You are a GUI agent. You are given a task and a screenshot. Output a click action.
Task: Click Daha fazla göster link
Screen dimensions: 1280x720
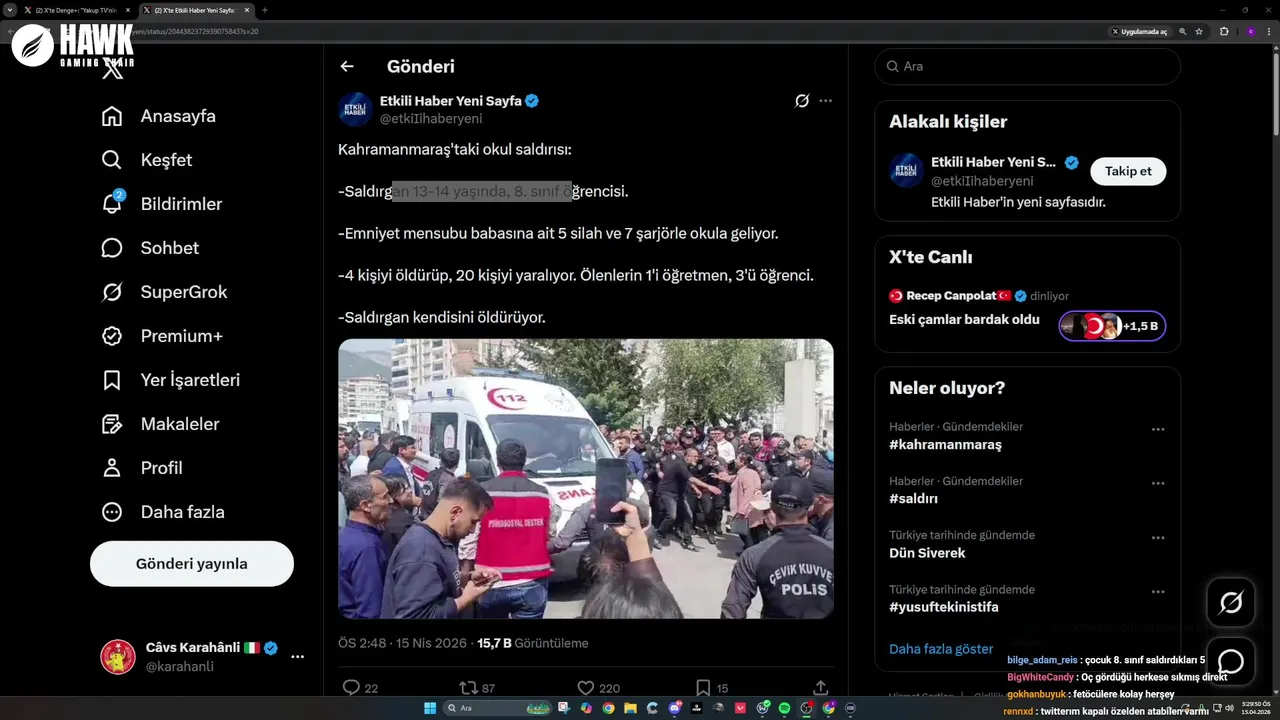click(941, 649)
